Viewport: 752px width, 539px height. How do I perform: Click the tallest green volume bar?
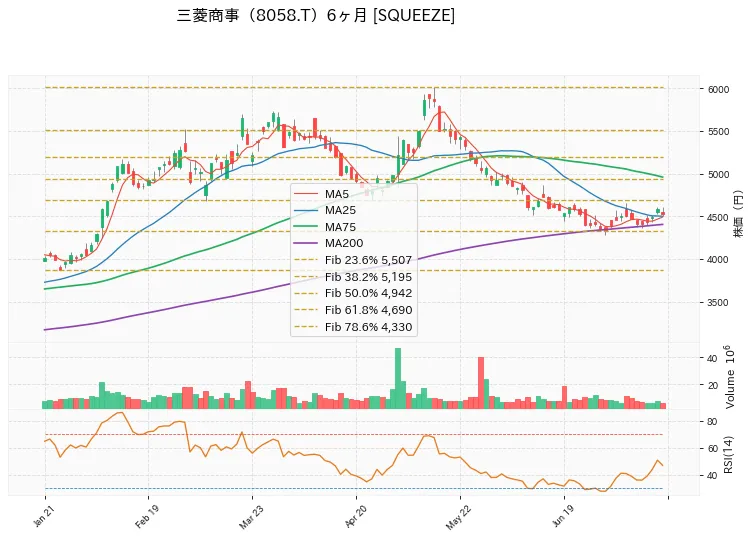tap(398, 378)
